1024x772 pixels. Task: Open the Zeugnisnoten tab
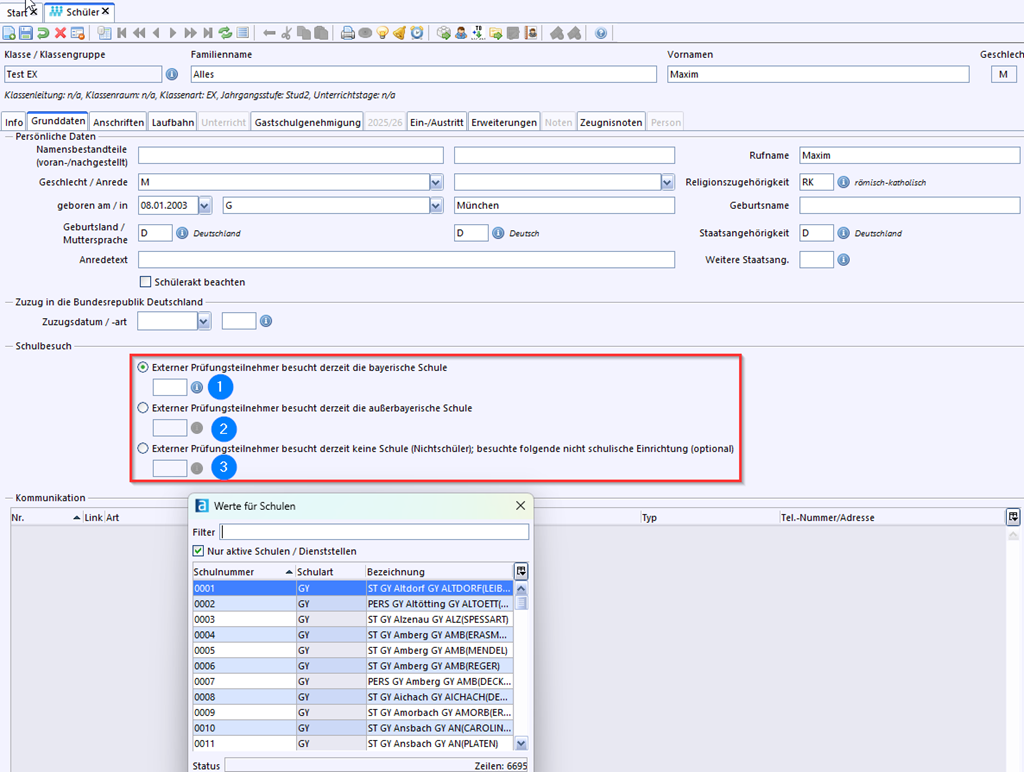[x=611, y=122]
